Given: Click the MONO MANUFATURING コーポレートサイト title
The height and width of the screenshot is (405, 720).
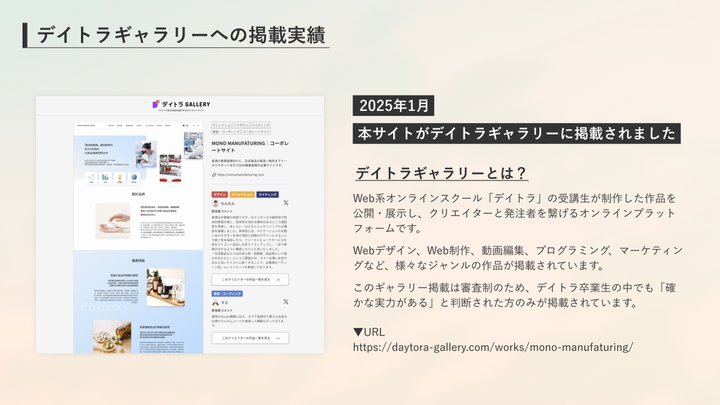Looking at the screenshot, I should click(x=250, y=146).
